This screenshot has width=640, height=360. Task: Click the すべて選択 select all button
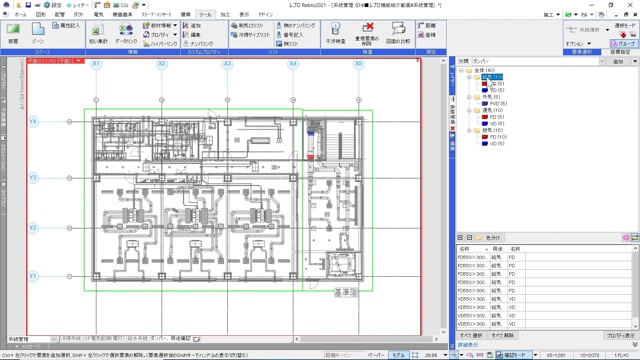[471, 336]
